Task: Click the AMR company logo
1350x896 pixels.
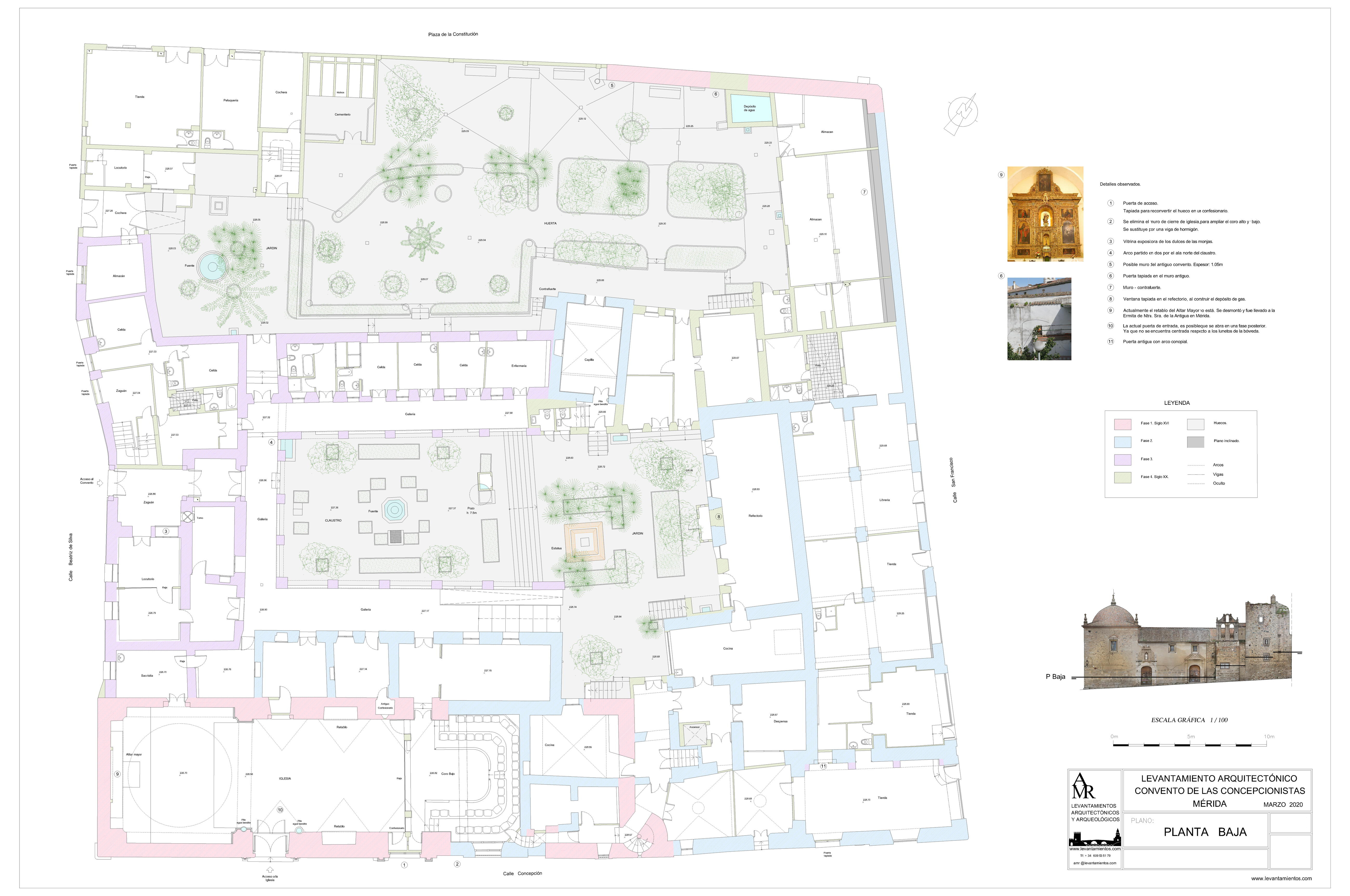Action: [x=1084, y=786]
